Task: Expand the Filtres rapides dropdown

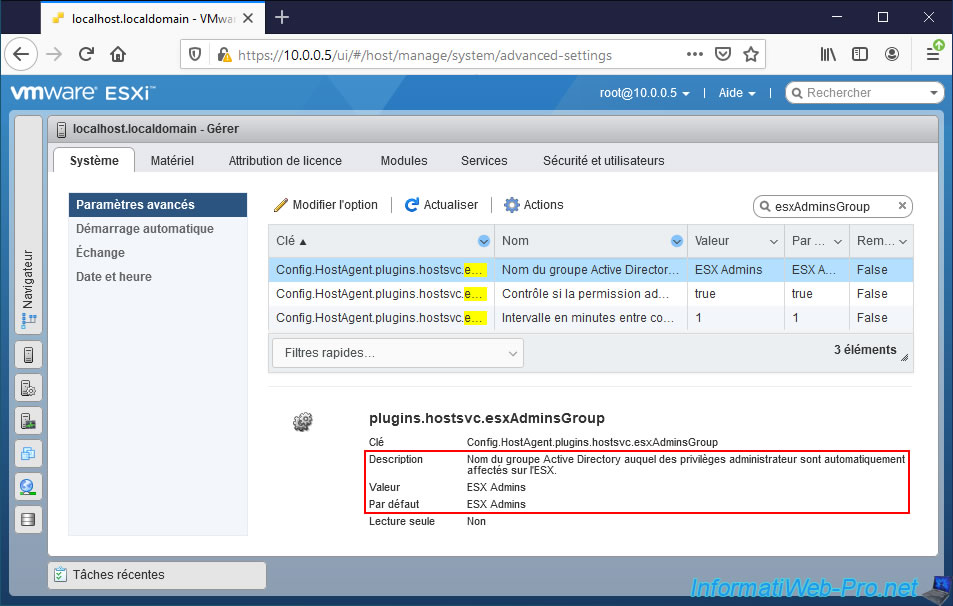Action: (x=397, y=353)
